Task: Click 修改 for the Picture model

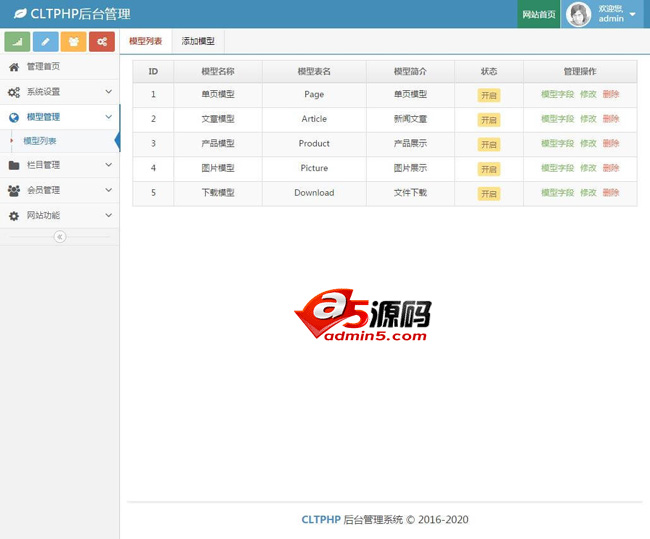Action: 588,168
